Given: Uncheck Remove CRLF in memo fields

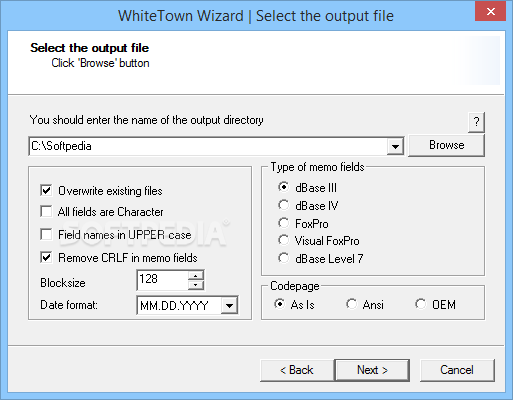Looking at the screenshot, I should (46, 257).
